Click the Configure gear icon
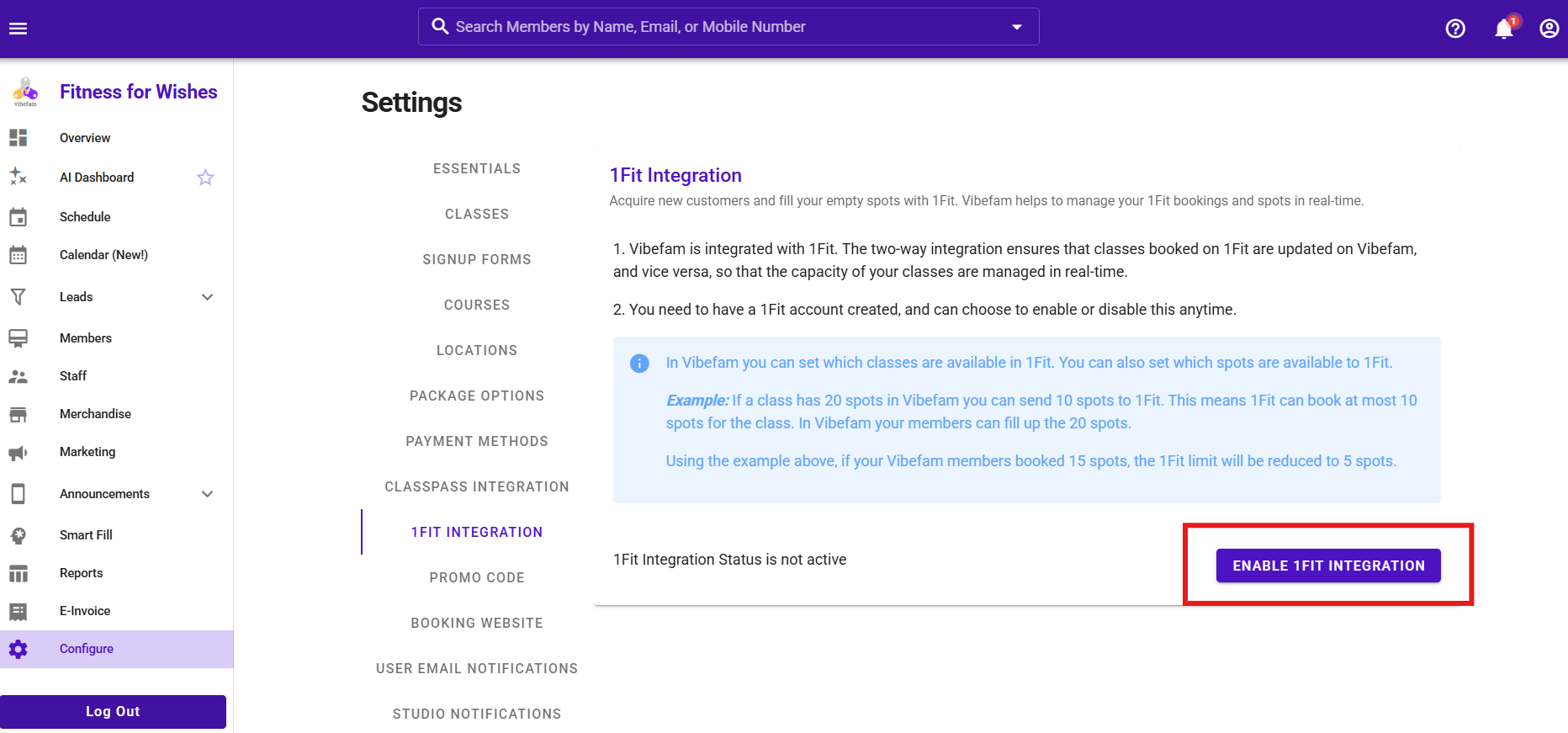Screen dimensions: 1568x733 pyautogui.click(x=18, y=649)
